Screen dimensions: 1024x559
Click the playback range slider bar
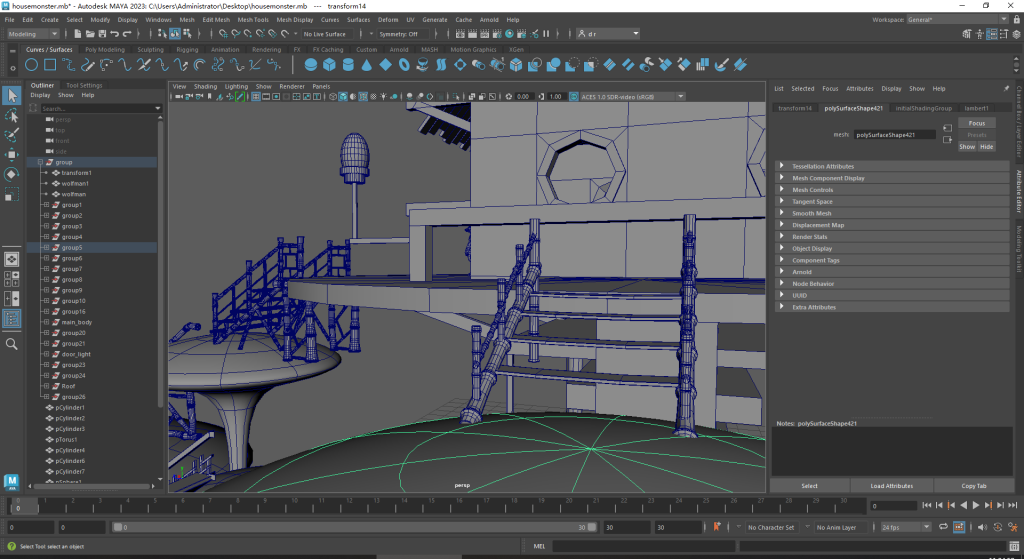pyautogui.click(x=355, y=527)
